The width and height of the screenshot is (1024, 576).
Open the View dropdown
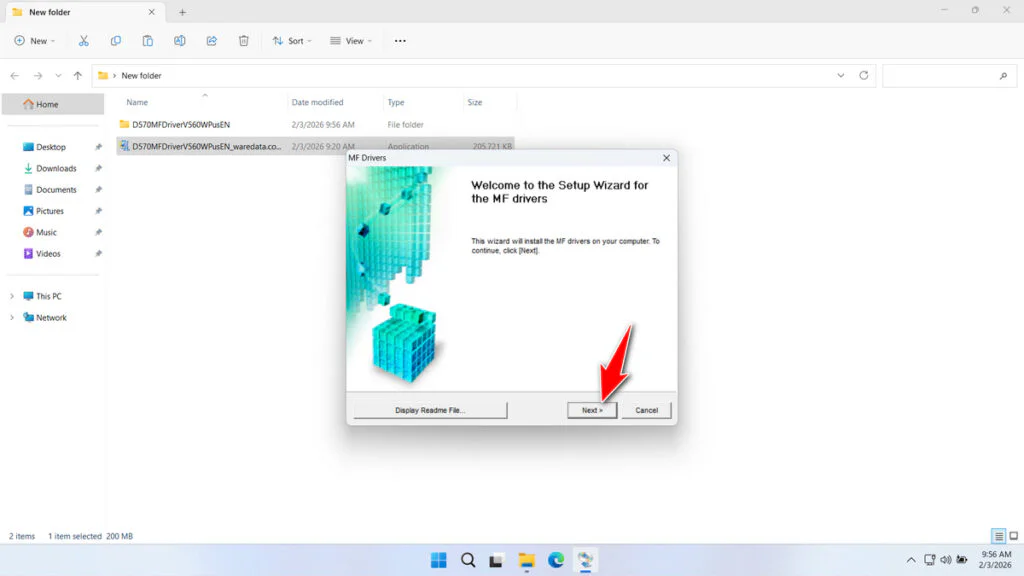pos(350,40)
